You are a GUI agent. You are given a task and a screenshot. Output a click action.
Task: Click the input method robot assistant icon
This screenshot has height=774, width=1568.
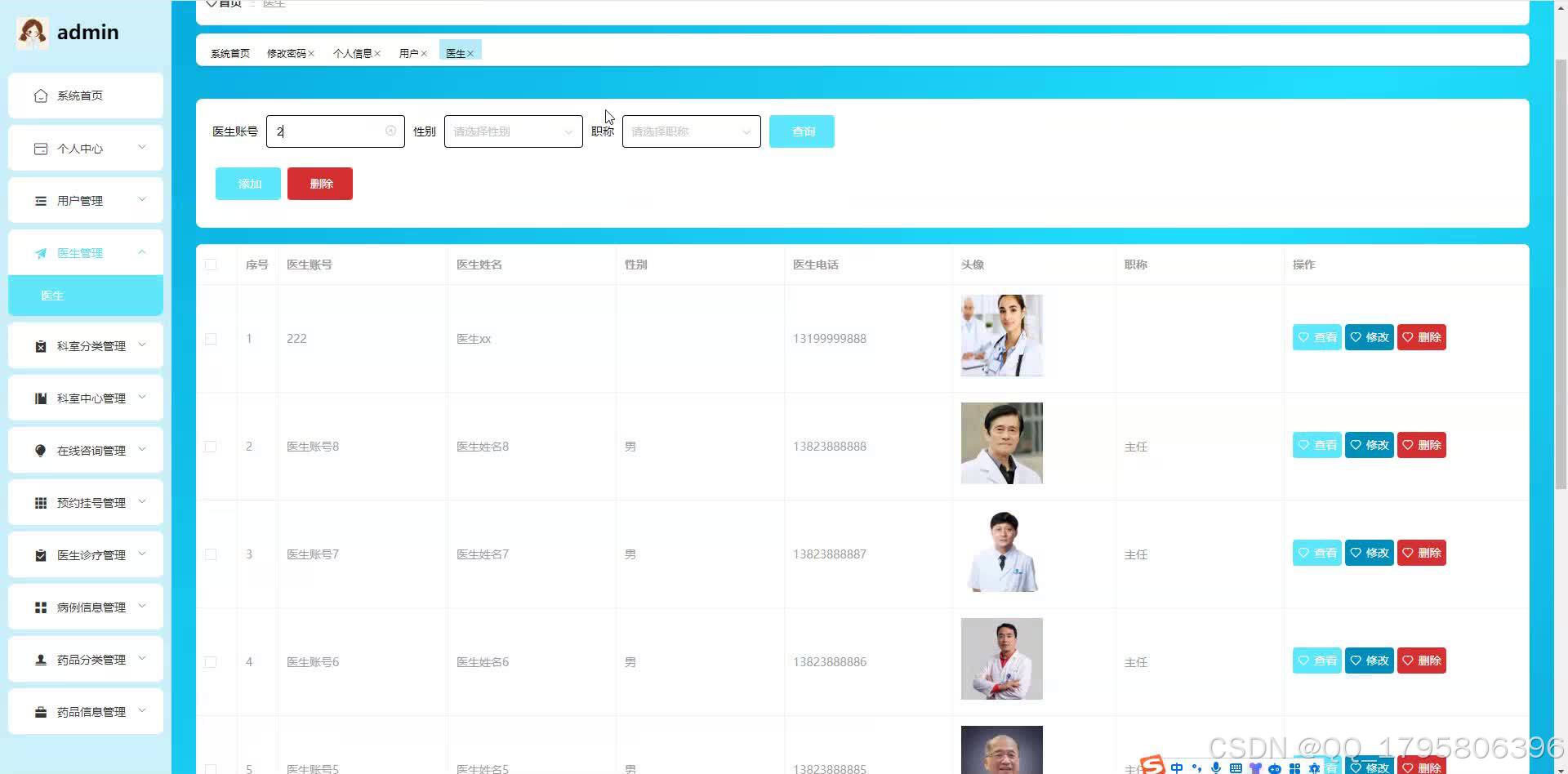click(x=1275, y=768)
